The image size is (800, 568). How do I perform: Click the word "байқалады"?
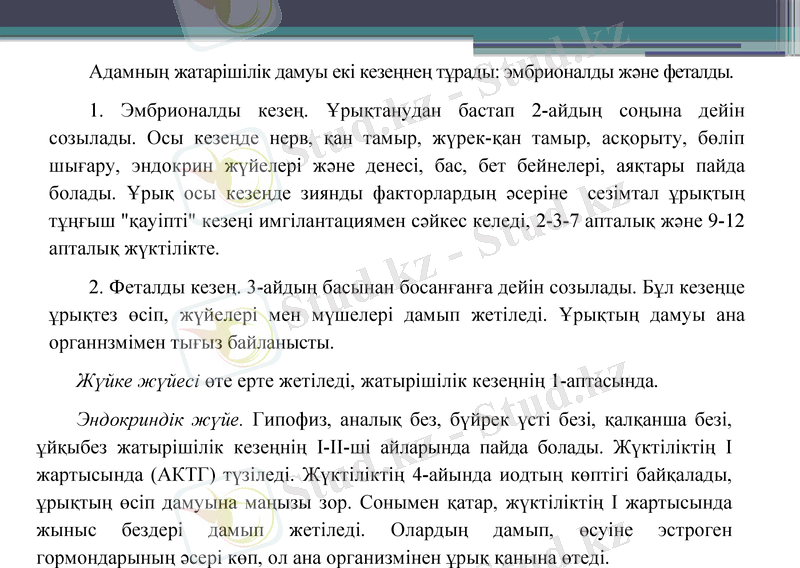(684, 475)
